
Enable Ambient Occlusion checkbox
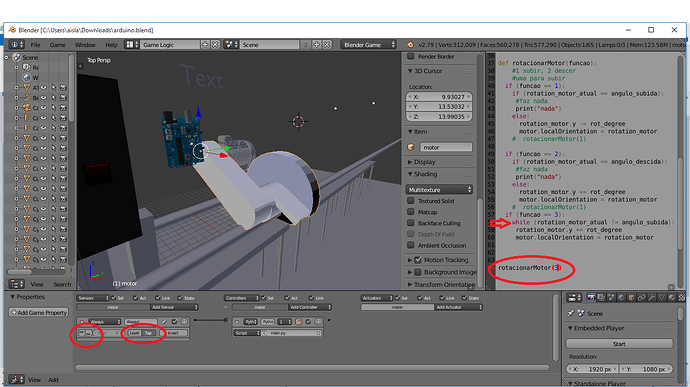[411, 245]
